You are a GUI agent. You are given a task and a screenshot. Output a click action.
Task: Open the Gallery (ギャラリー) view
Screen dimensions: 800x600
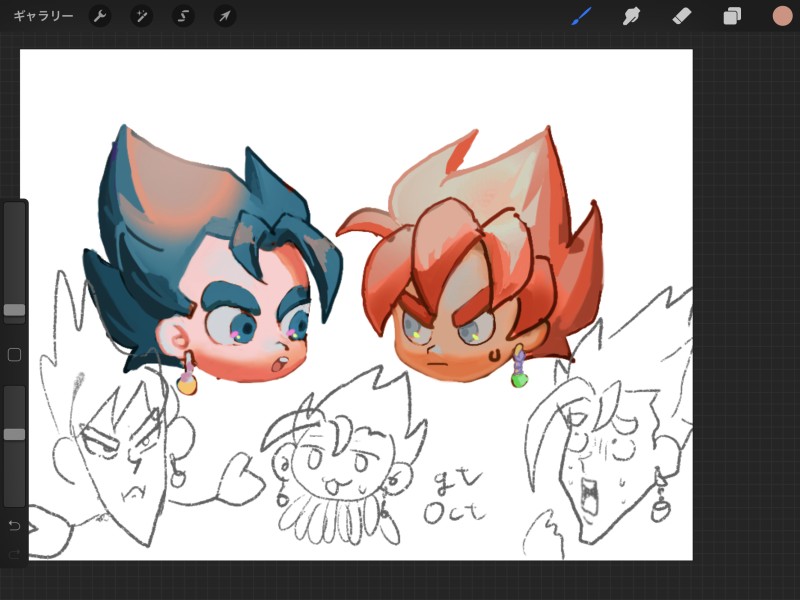tap(43, 16)
